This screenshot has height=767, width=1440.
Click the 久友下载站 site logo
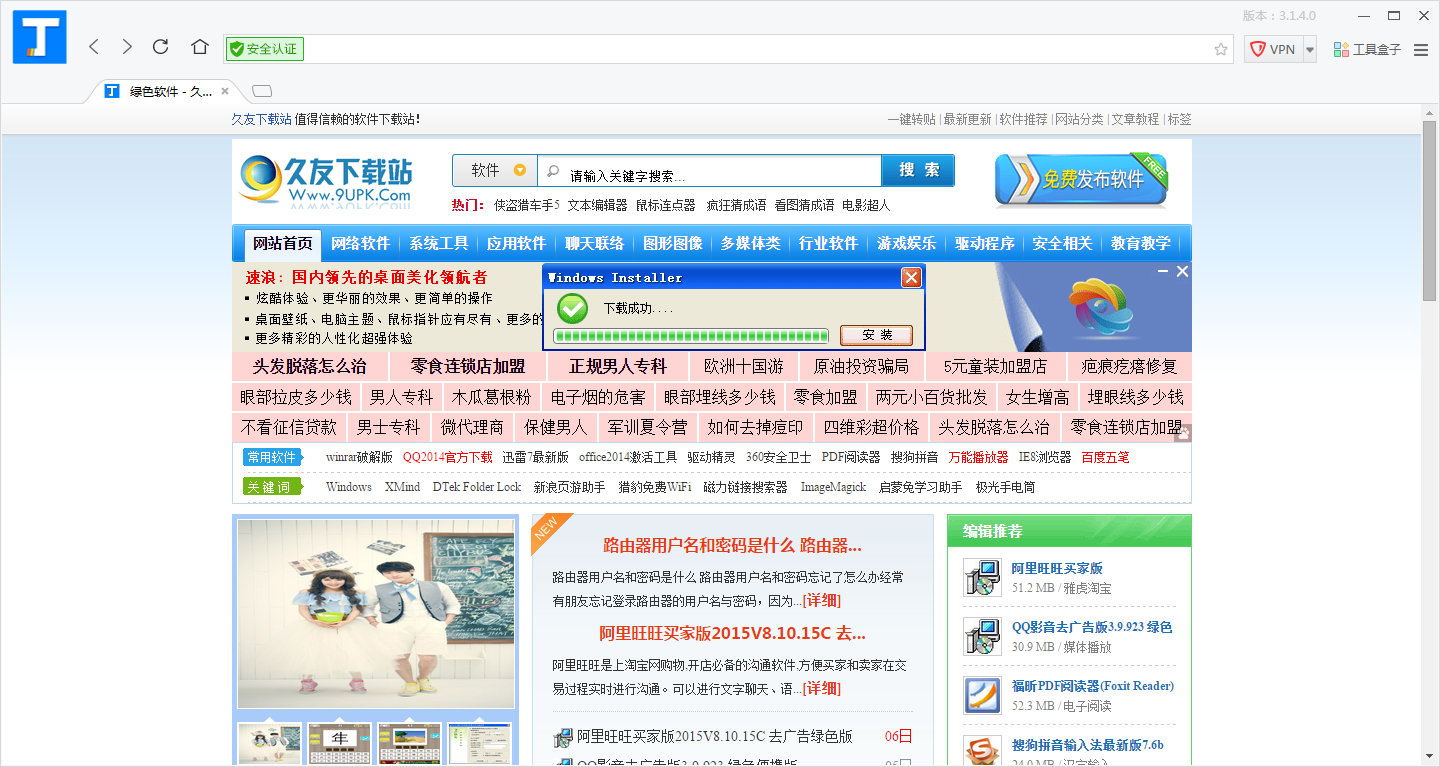[326, 182]
